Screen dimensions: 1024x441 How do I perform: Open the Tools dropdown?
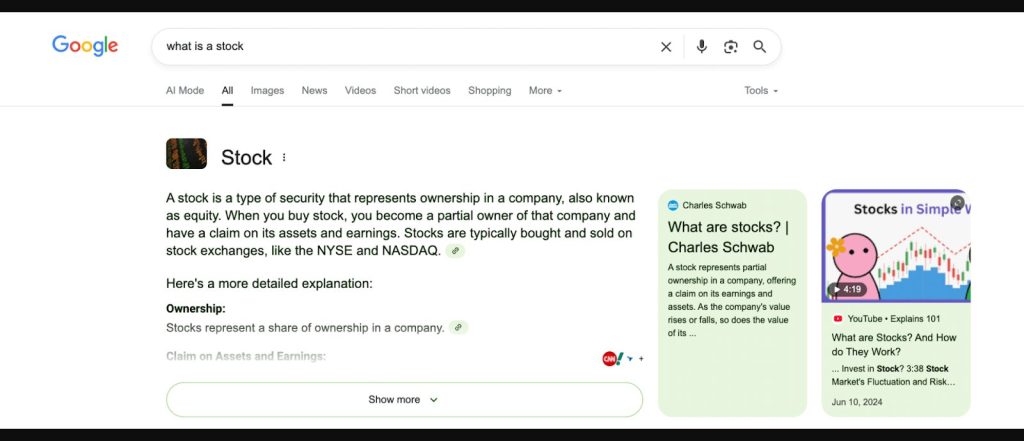[x=760, y=91]
